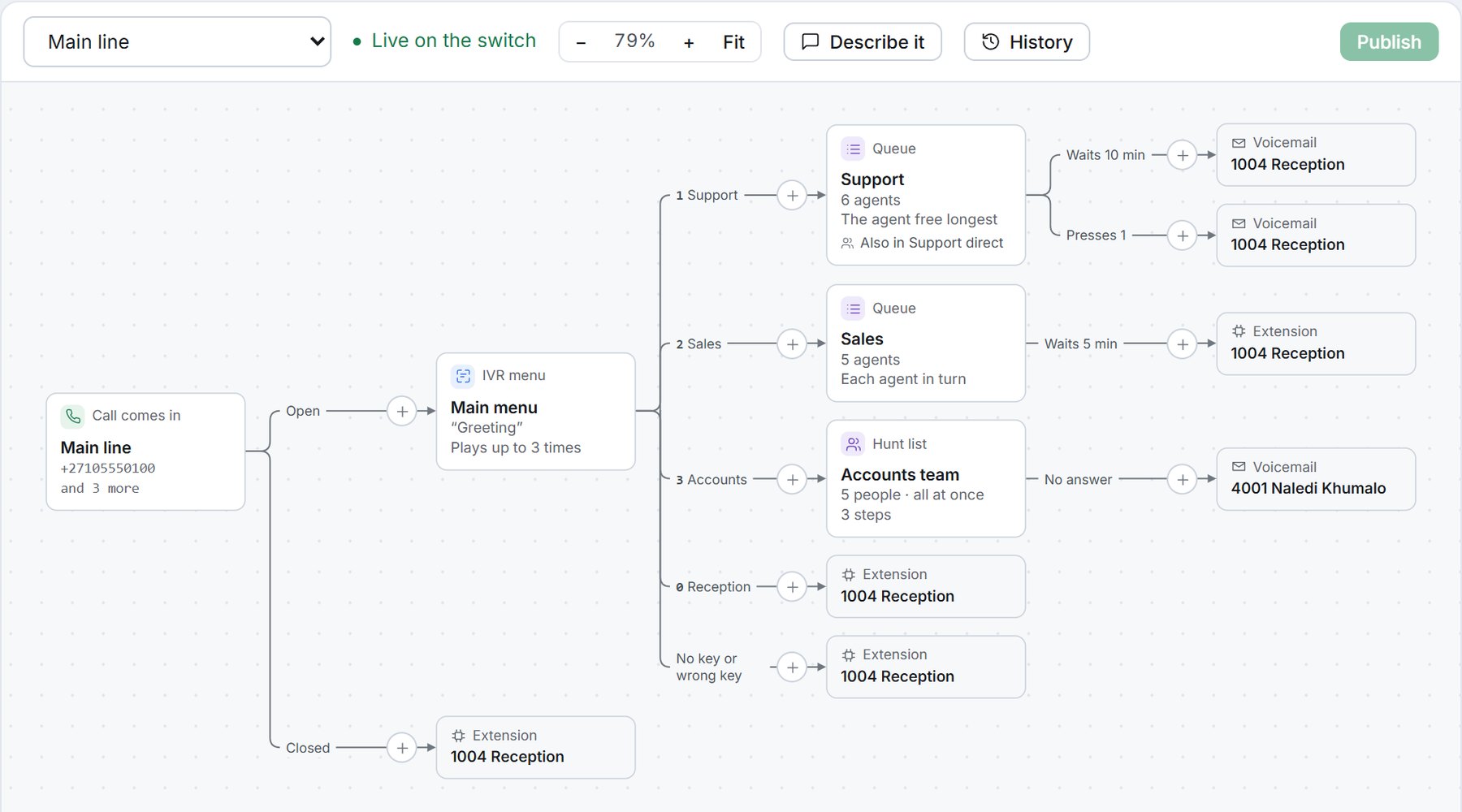Add step on 2 Sales branch
The width and height of the screenshot is (1462, 812).
tap(792, 344)
